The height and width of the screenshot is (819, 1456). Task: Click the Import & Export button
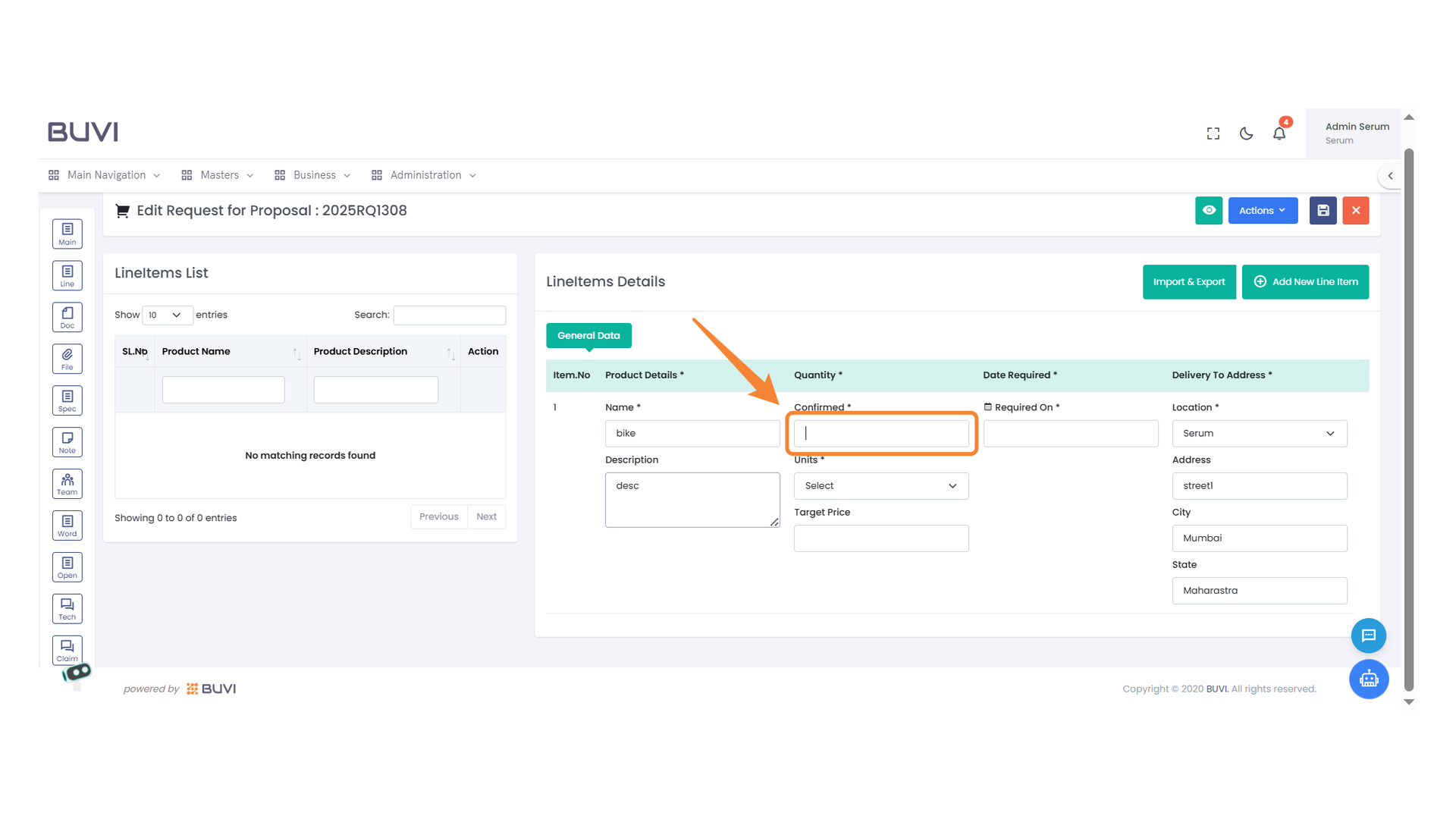click(x=1188, y=282)
